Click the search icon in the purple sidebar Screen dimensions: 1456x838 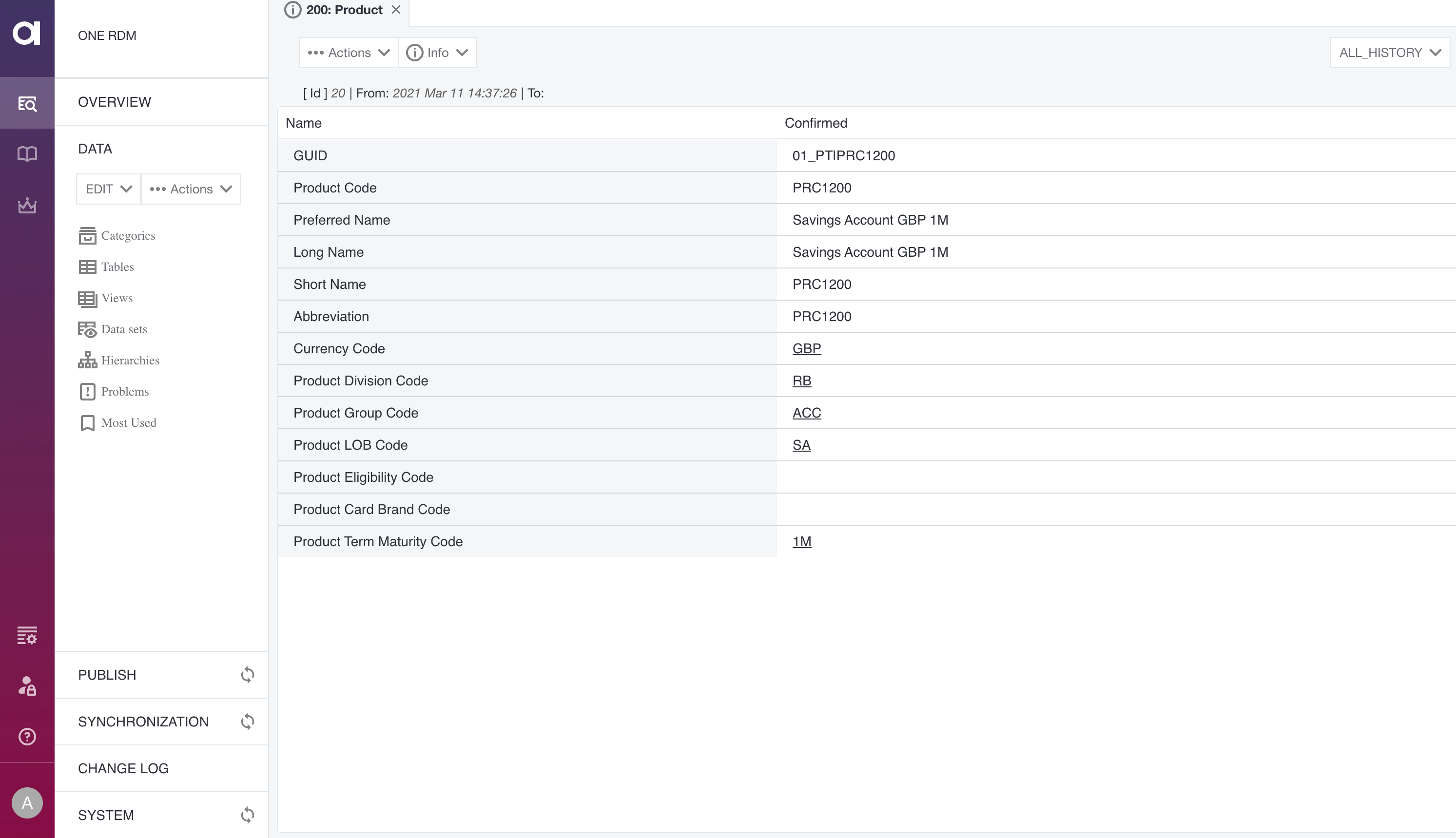point(26,104)
